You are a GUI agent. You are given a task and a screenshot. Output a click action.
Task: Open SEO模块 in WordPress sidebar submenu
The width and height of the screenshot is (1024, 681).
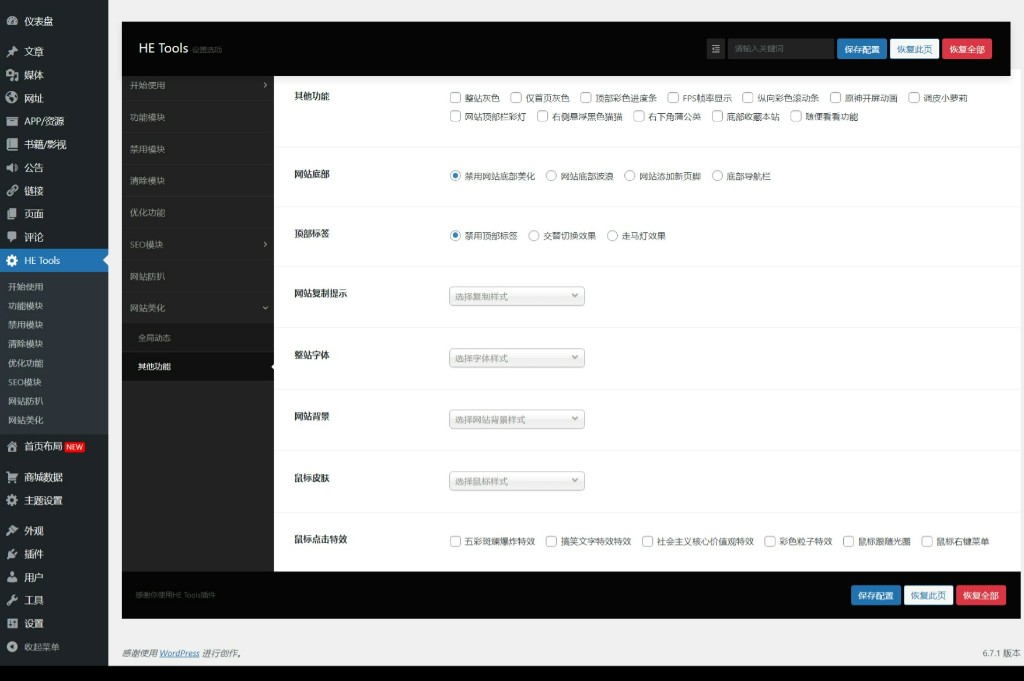[x=25, y=383]
